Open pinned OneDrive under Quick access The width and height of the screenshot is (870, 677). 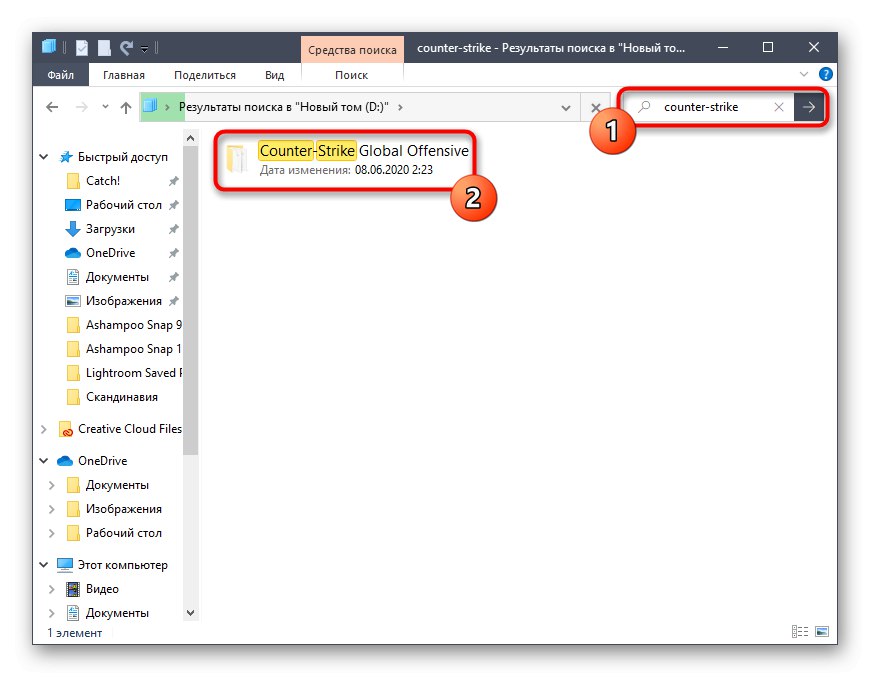[110, 252]
